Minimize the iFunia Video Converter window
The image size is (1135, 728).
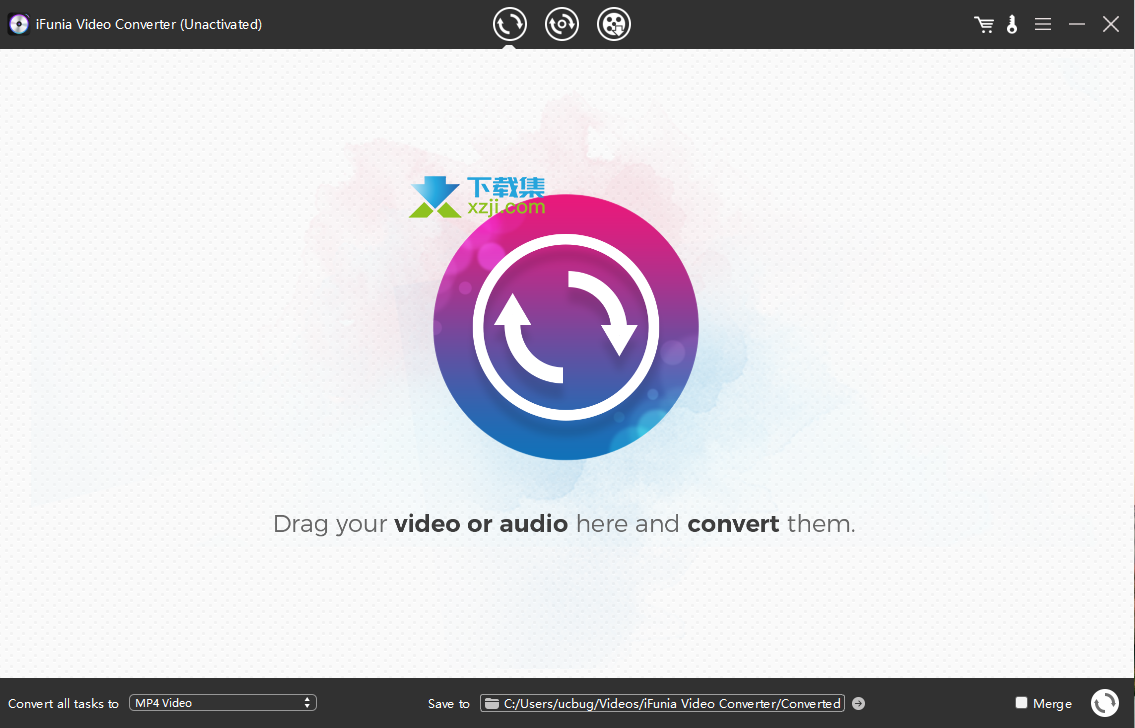(x=1077, y=24)
